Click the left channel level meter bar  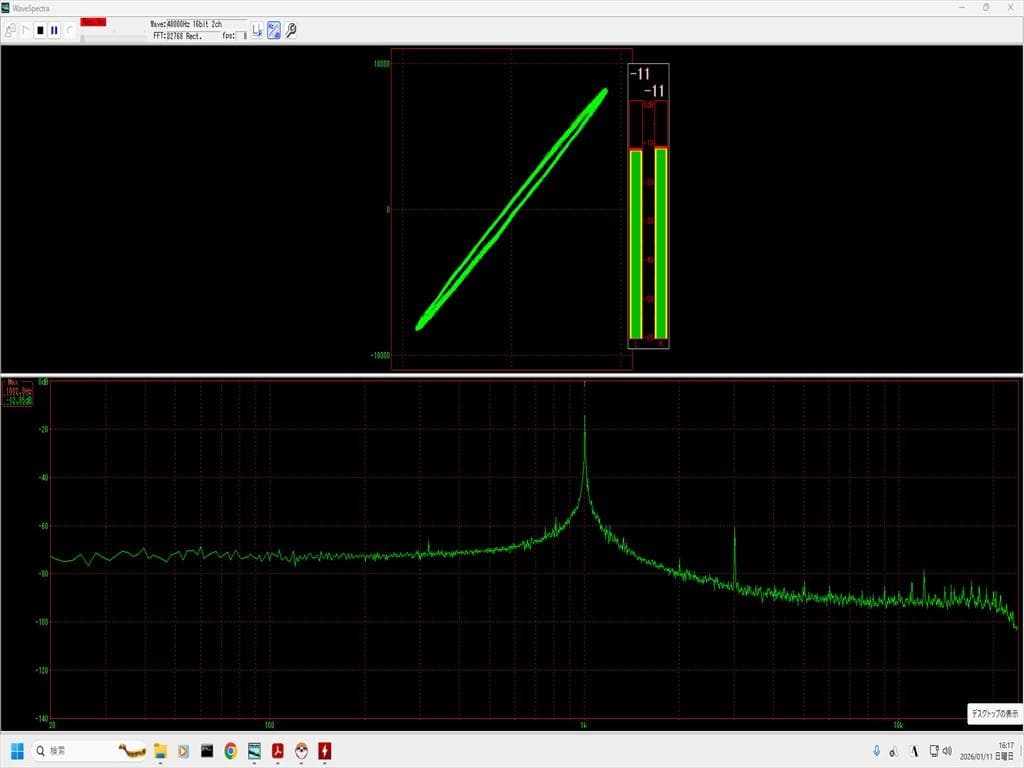(x=635, y=243)
